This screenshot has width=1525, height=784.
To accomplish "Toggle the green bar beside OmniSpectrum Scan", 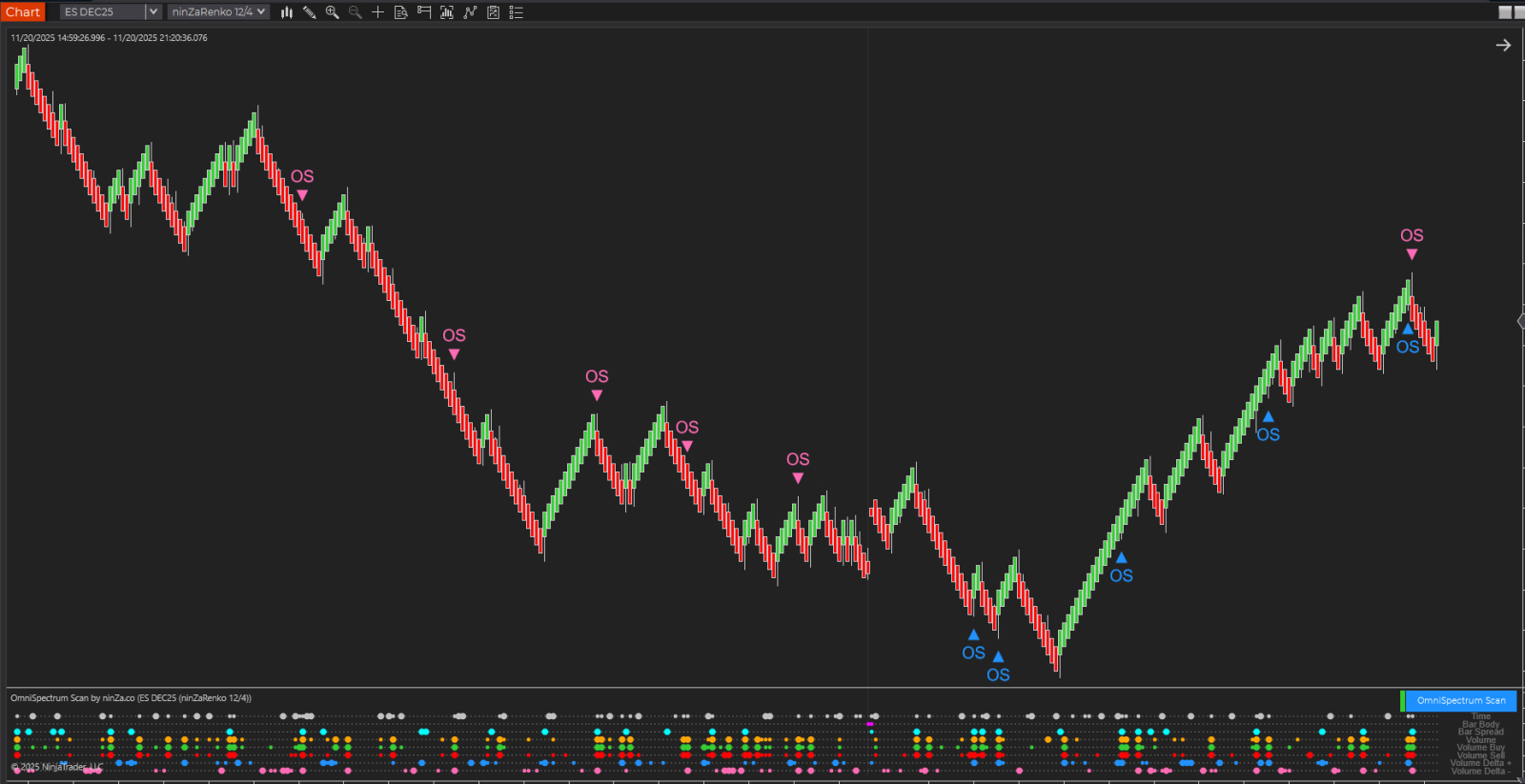I will 1402,700.
